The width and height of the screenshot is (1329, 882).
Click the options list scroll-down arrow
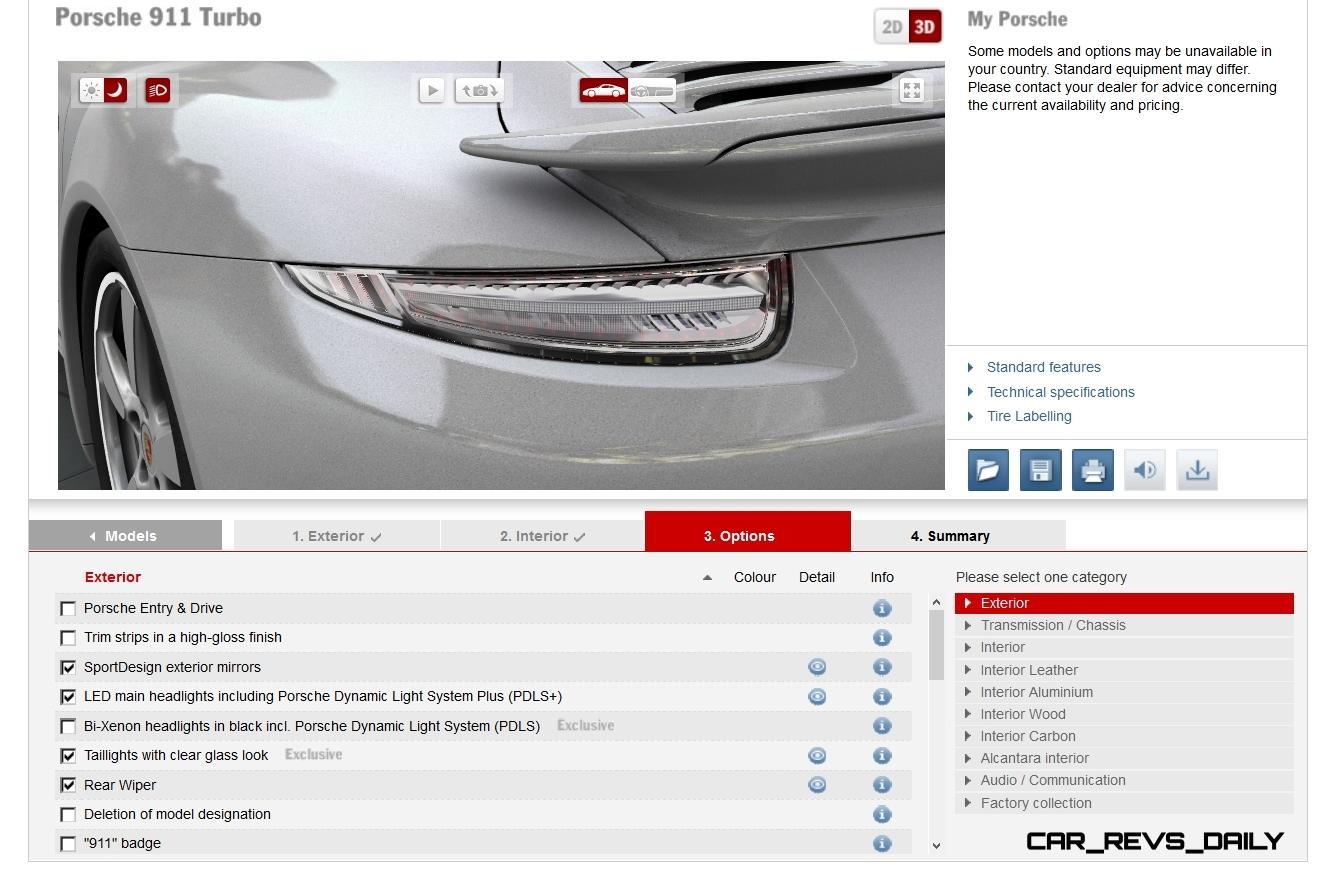coord(936,846)
